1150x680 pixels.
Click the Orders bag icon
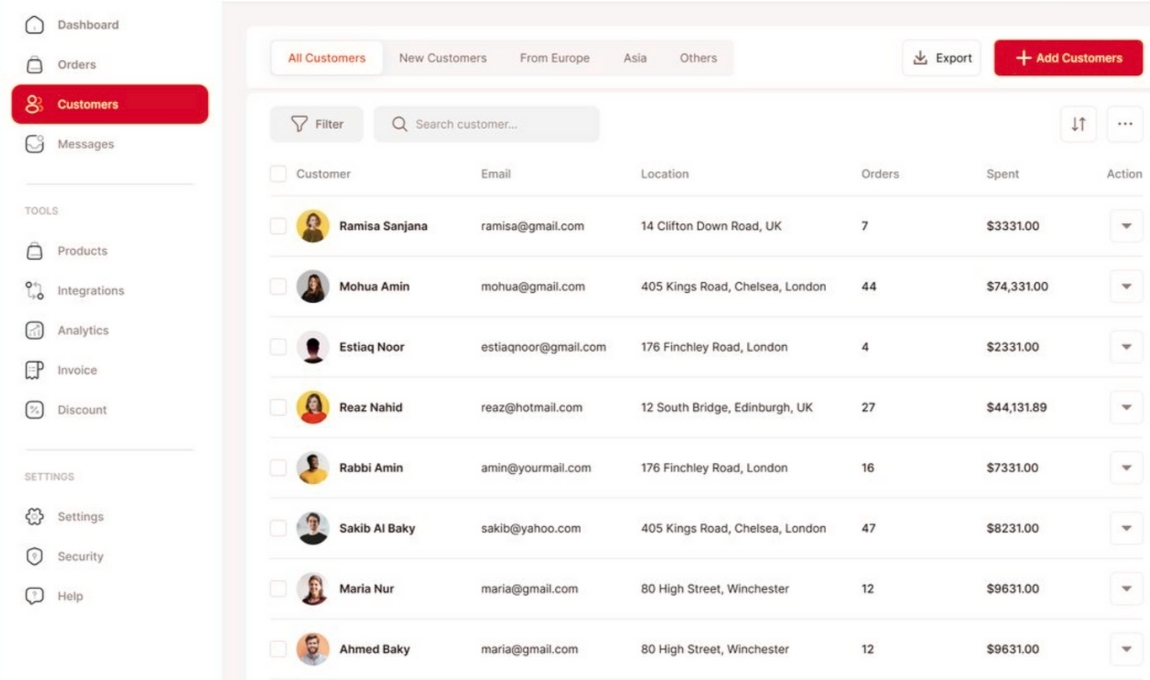34,65
